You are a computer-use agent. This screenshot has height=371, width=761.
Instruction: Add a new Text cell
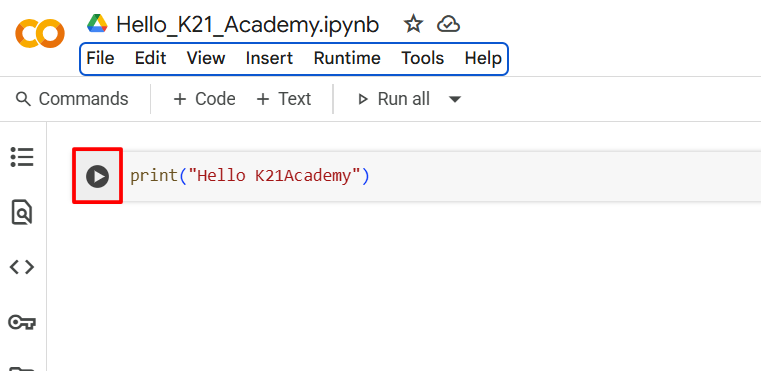tap(283, 99)
